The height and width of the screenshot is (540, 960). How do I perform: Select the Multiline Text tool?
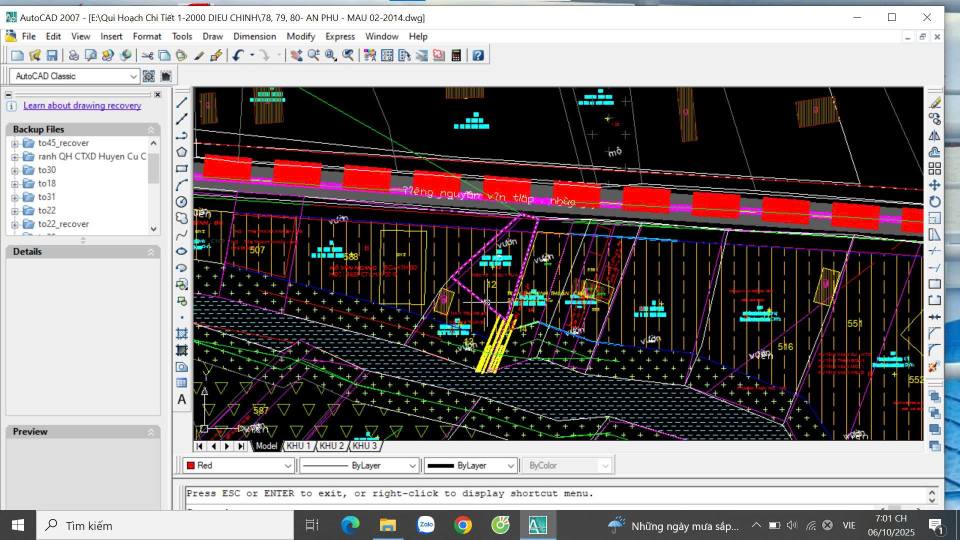pyautogui.click(x=182, y=399)
